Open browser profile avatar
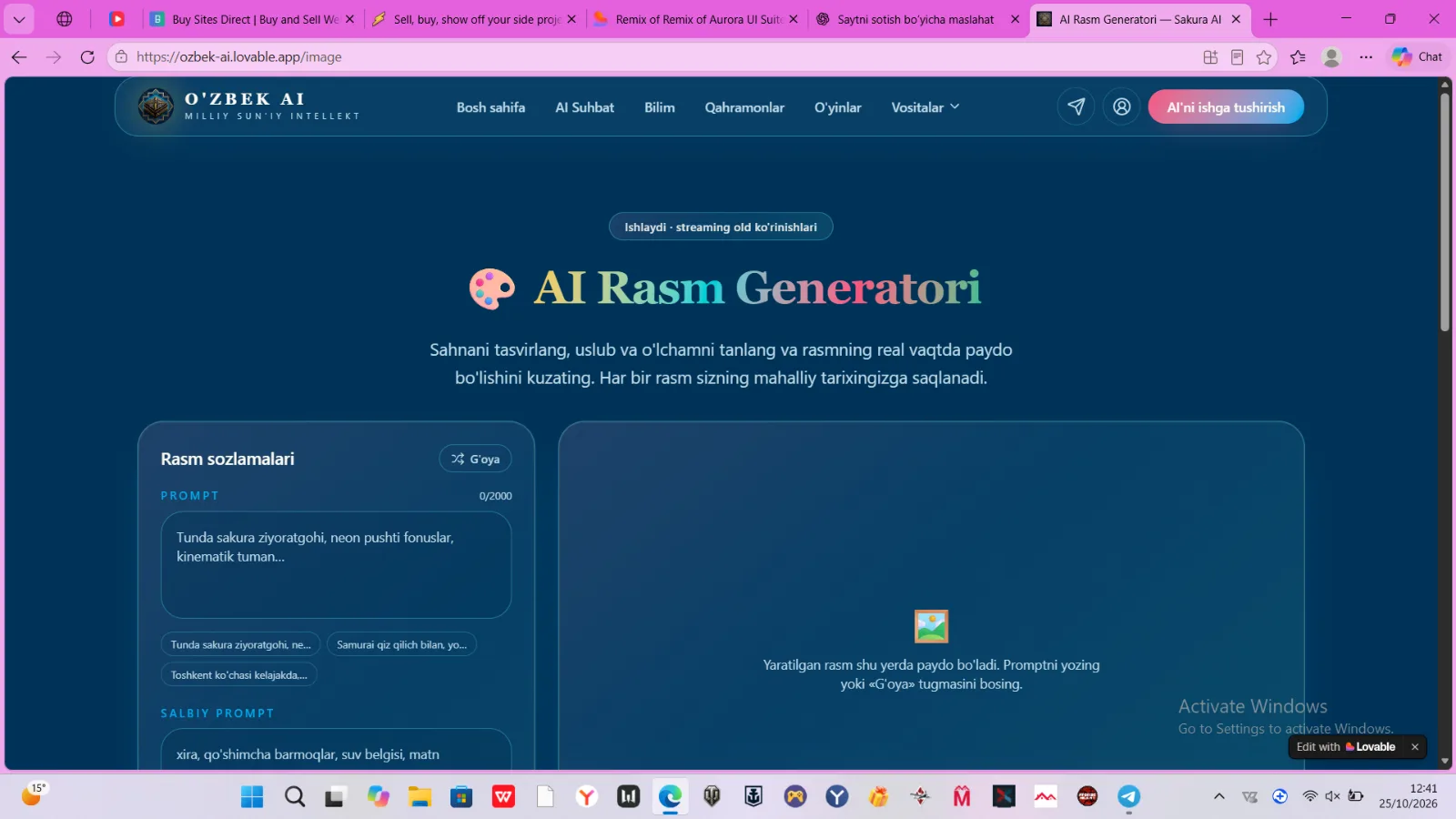The height and width of the screenshot is (819, 1456). (x=1331, y=57)
